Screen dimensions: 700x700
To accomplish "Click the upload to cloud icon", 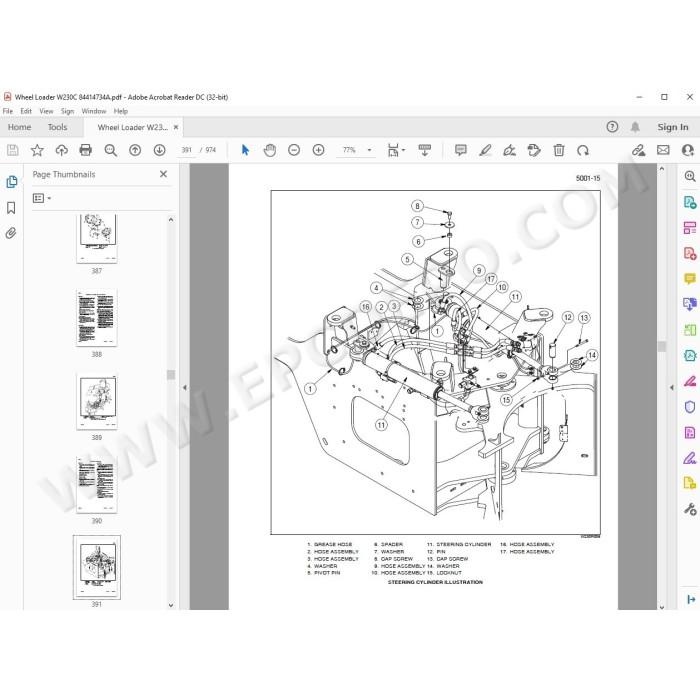I will tap(62, 150).
